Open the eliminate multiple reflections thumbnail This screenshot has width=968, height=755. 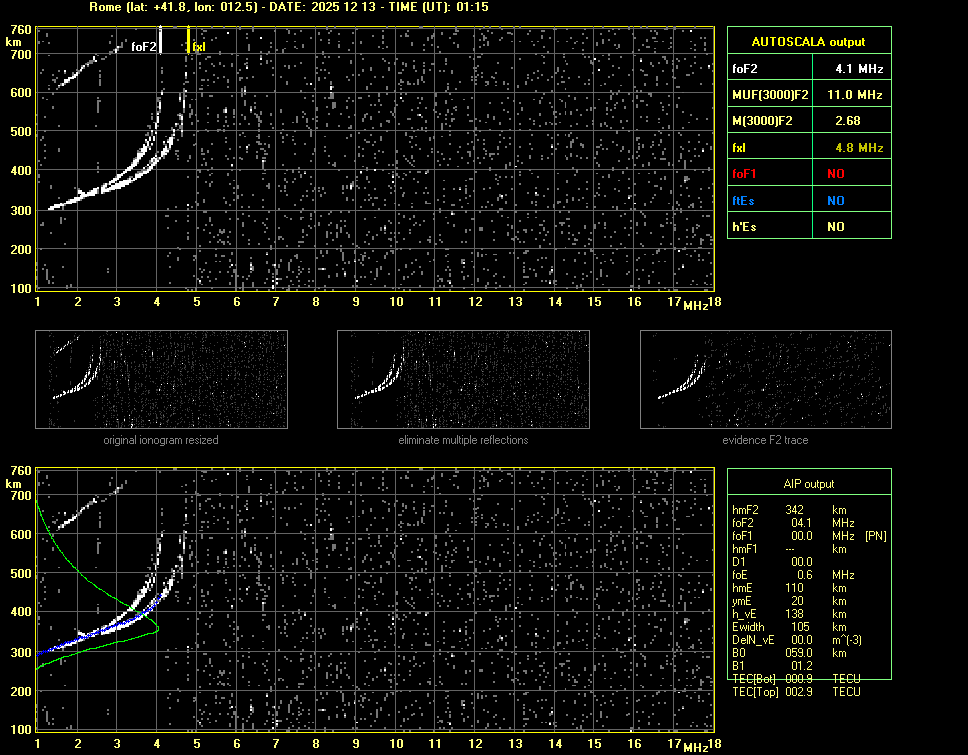point(463,380)
